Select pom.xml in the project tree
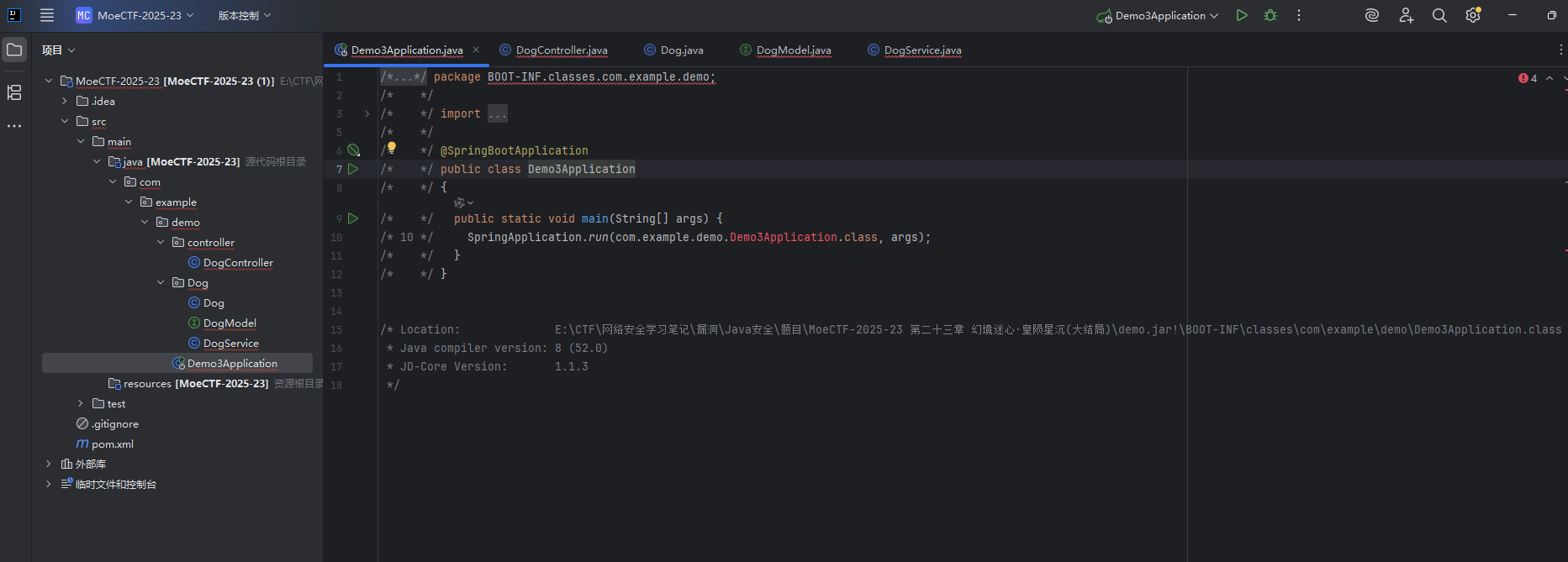 click(x=112, y=444)
